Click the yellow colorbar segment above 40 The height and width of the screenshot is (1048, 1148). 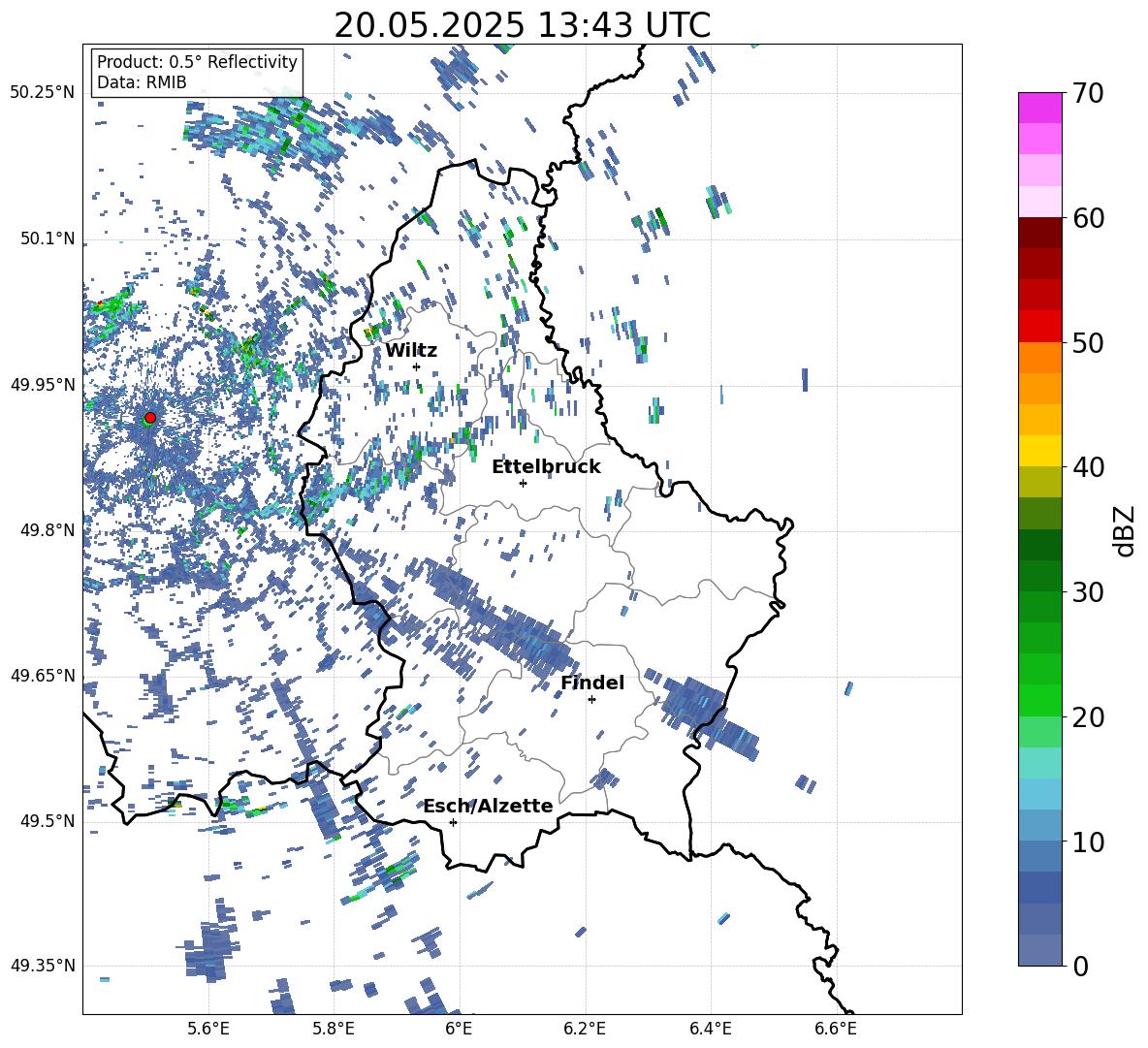(1039, 451)
